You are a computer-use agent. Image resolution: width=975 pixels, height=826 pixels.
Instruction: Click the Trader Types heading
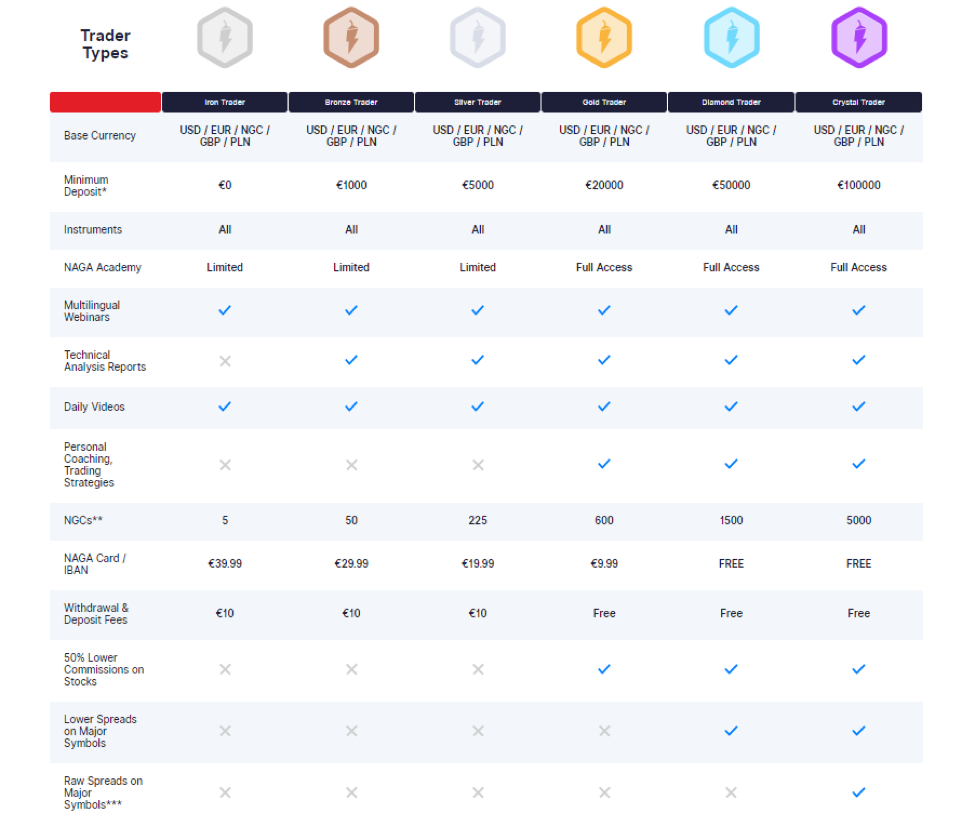click(x=106, y=44)
